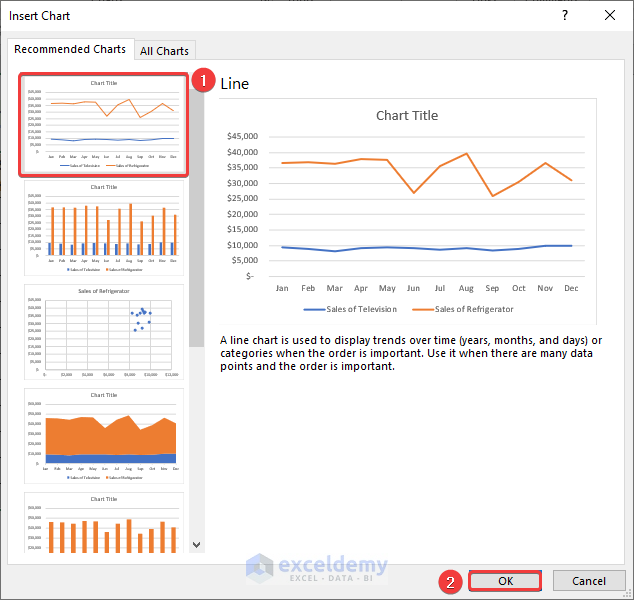Pick the Sales of Refrigerator scatter thumbnail

click(104, 332)
